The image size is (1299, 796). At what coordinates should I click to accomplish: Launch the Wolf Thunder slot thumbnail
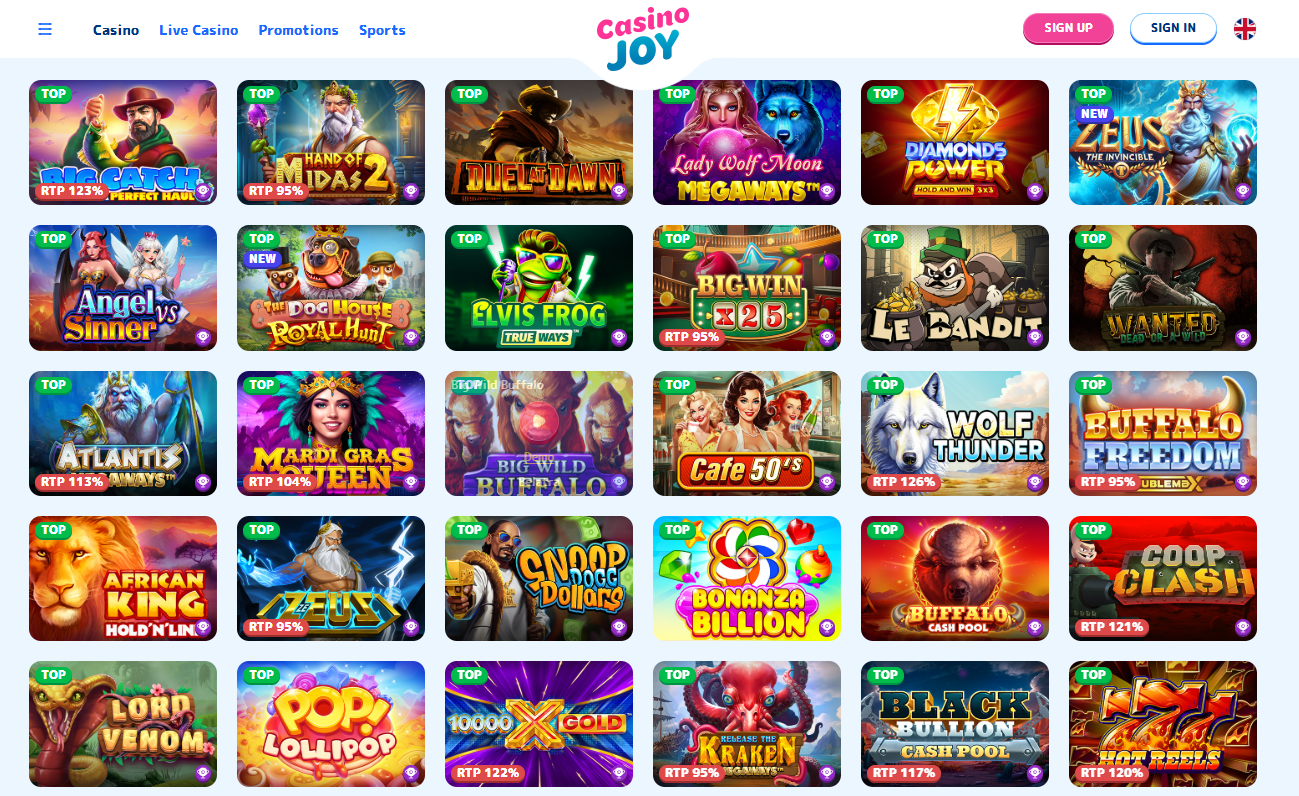(955, 433)
